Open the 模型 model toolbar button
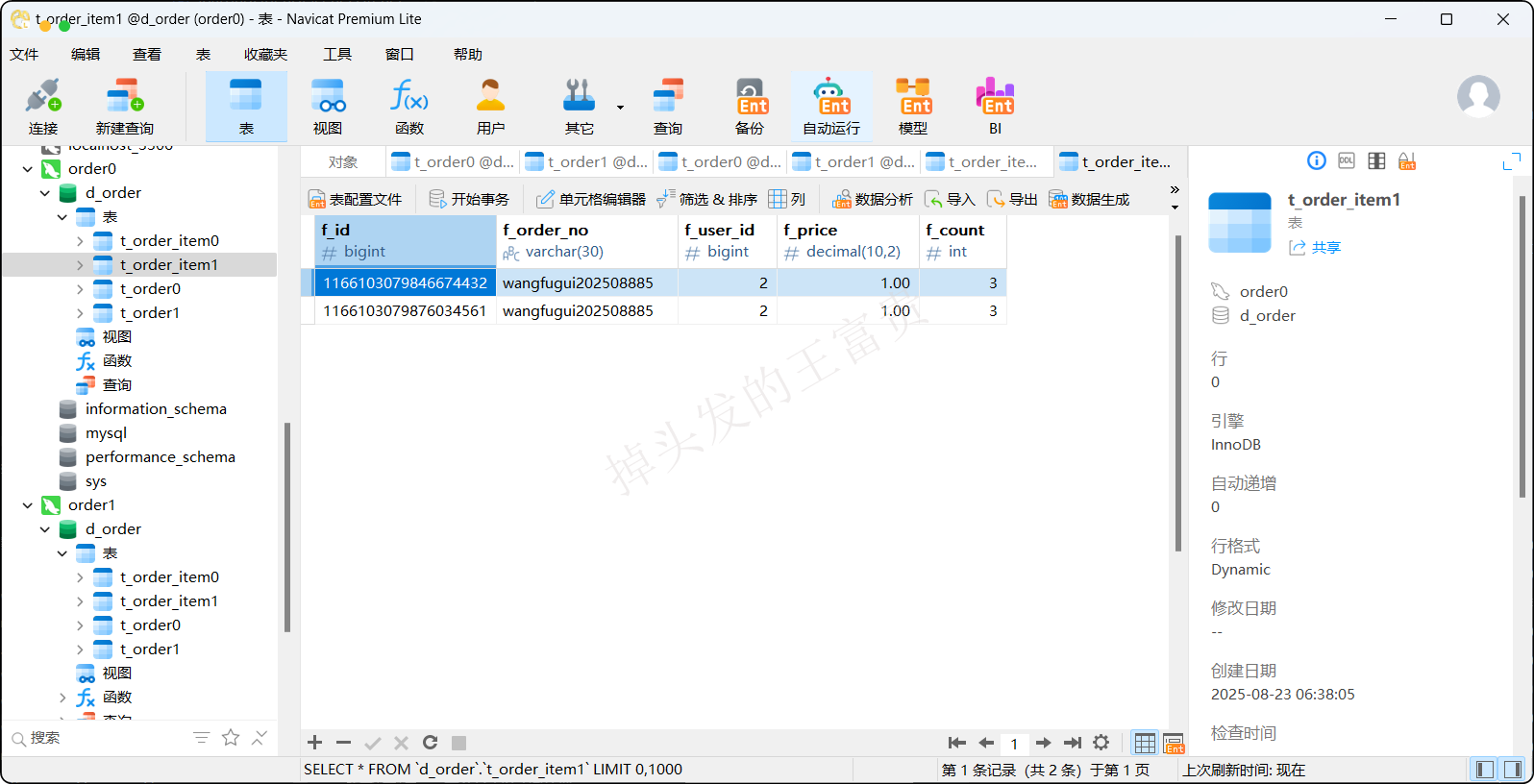 tap(913, 107)
